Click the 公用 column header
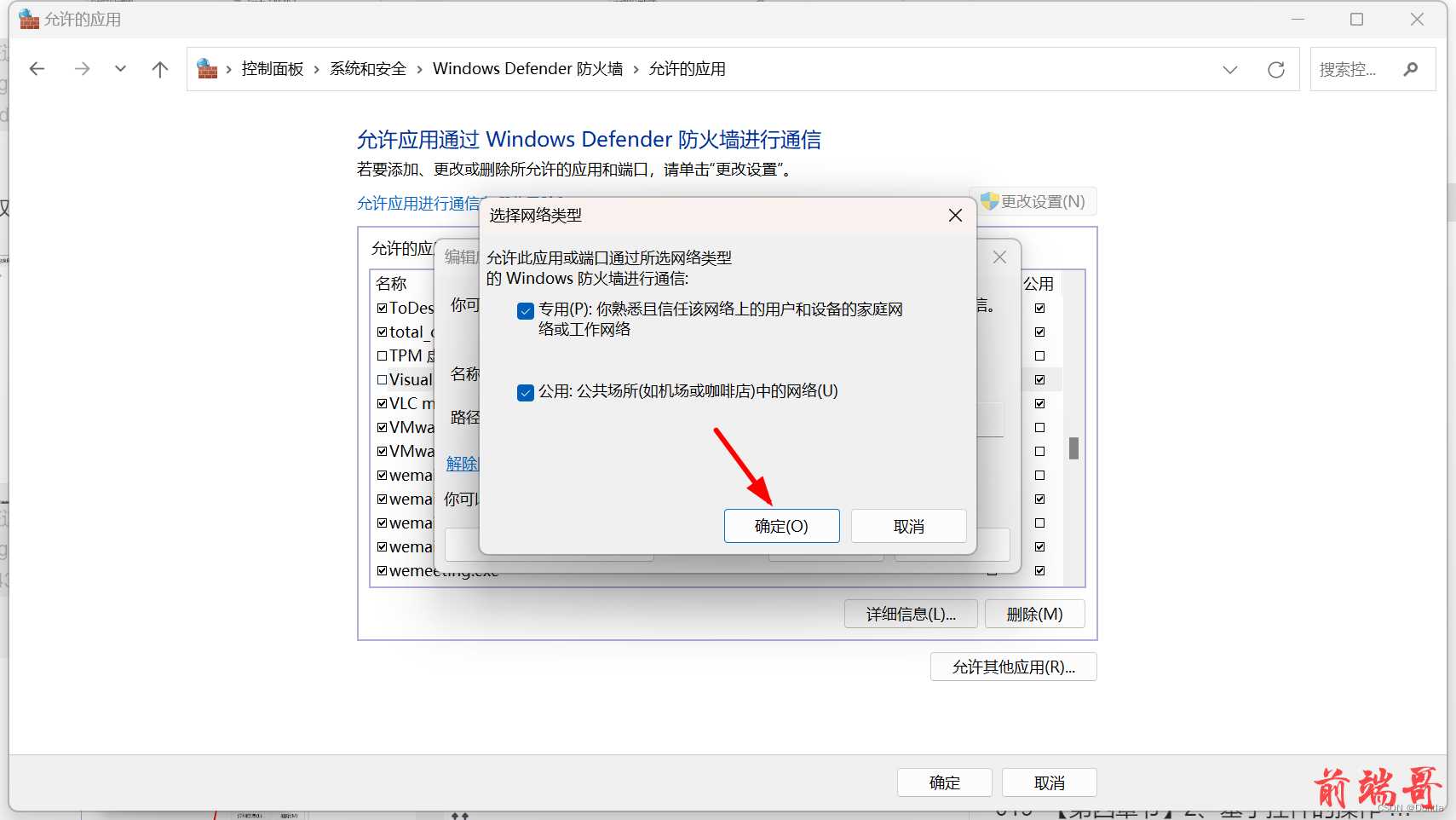 1039,284
